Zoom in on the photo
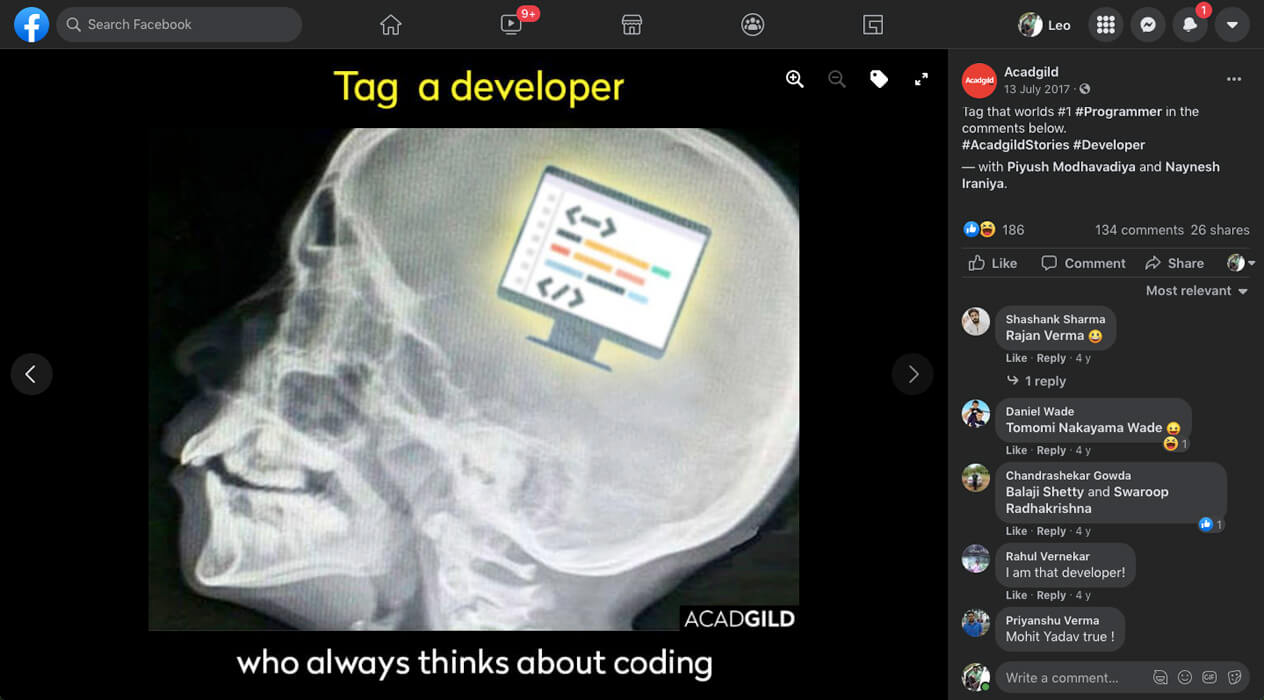 (794, 80)
